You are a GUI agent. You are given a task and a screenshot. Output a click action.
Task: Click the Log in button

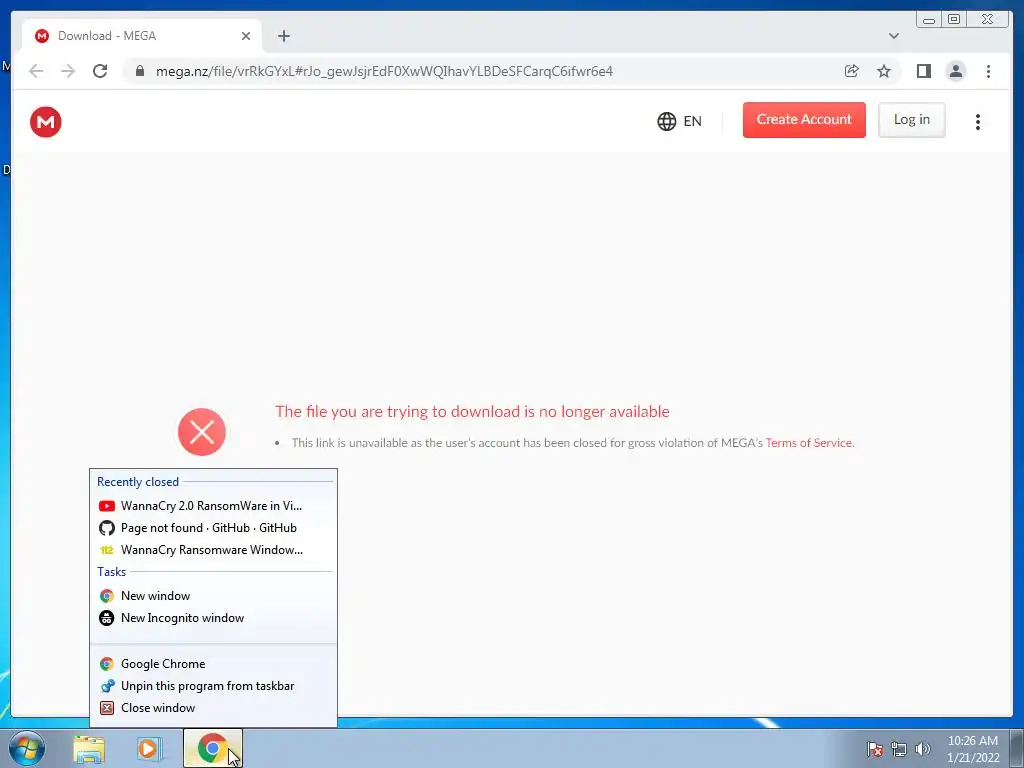[x=912, y=120]
